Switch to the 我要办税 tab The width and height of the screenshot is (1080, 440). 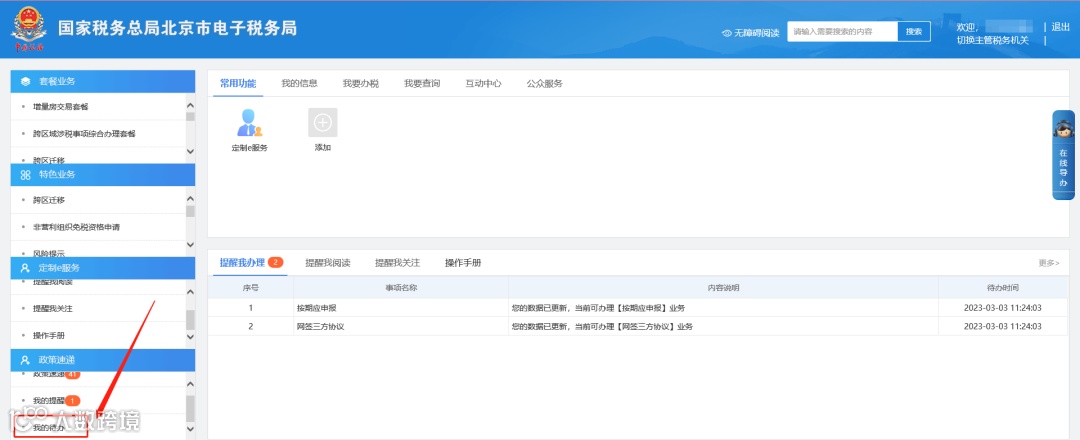click(361, 83)
